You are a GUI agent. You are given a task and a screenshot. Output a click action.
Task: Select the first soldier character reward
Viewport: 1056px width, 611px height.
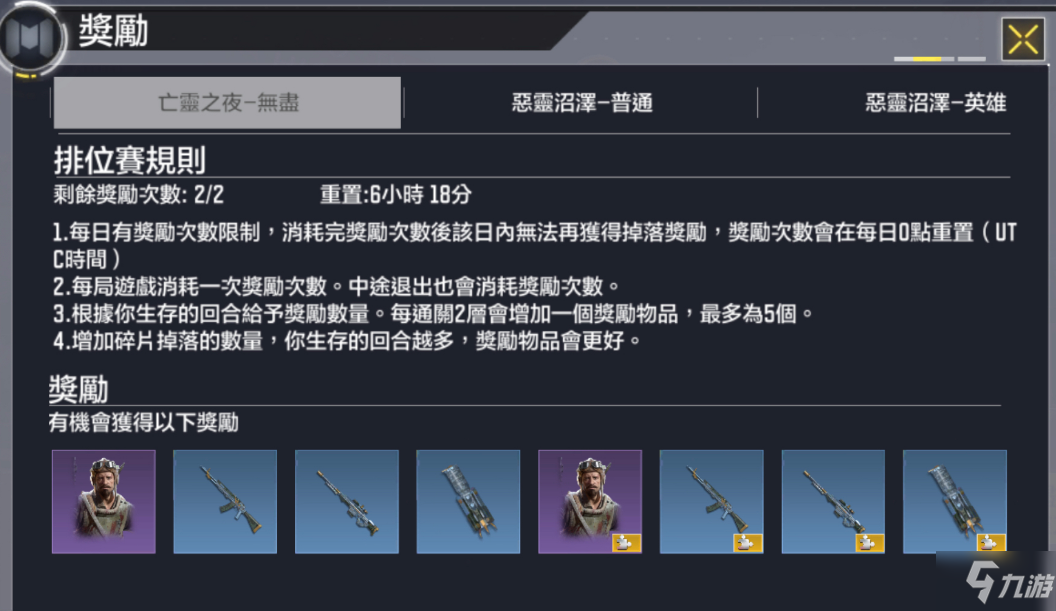tap(104, 502)
